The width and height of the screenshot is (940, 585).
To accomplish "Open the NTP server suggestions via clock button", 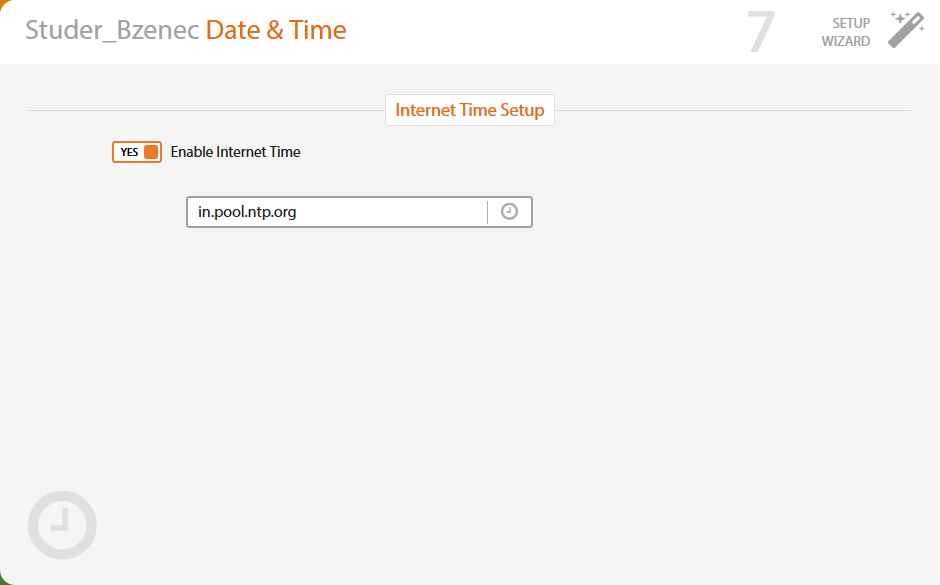I will pyautogui.click(x=510, y=212).
